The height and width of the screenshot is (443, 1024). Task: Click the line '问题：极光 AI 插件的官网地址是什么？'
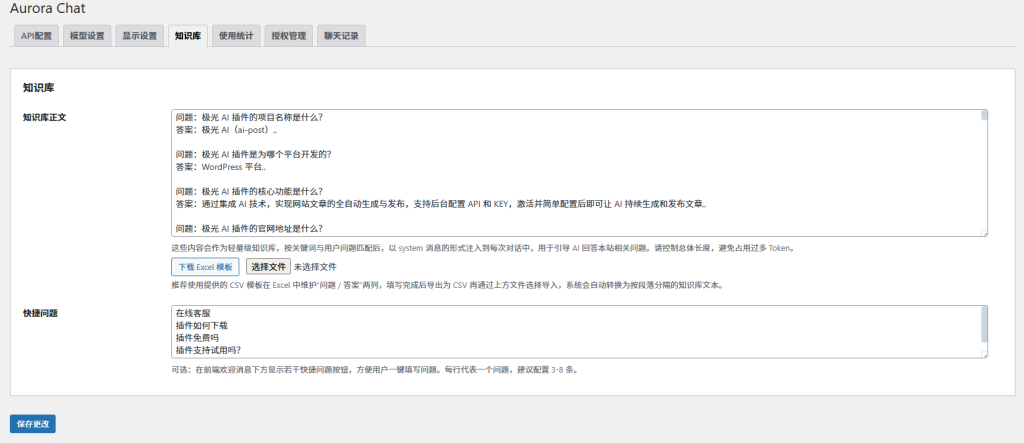pyautogui.click(x=249, y=229)
